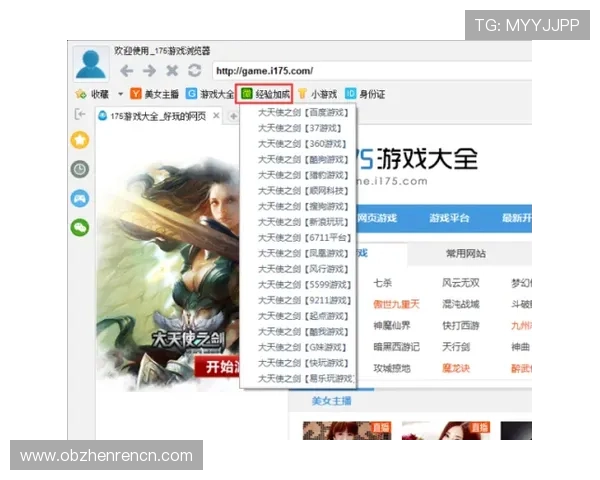Open the 经验加成 bookmark menu
Viewport: 600px width, 480px height.
click(264, 94)
